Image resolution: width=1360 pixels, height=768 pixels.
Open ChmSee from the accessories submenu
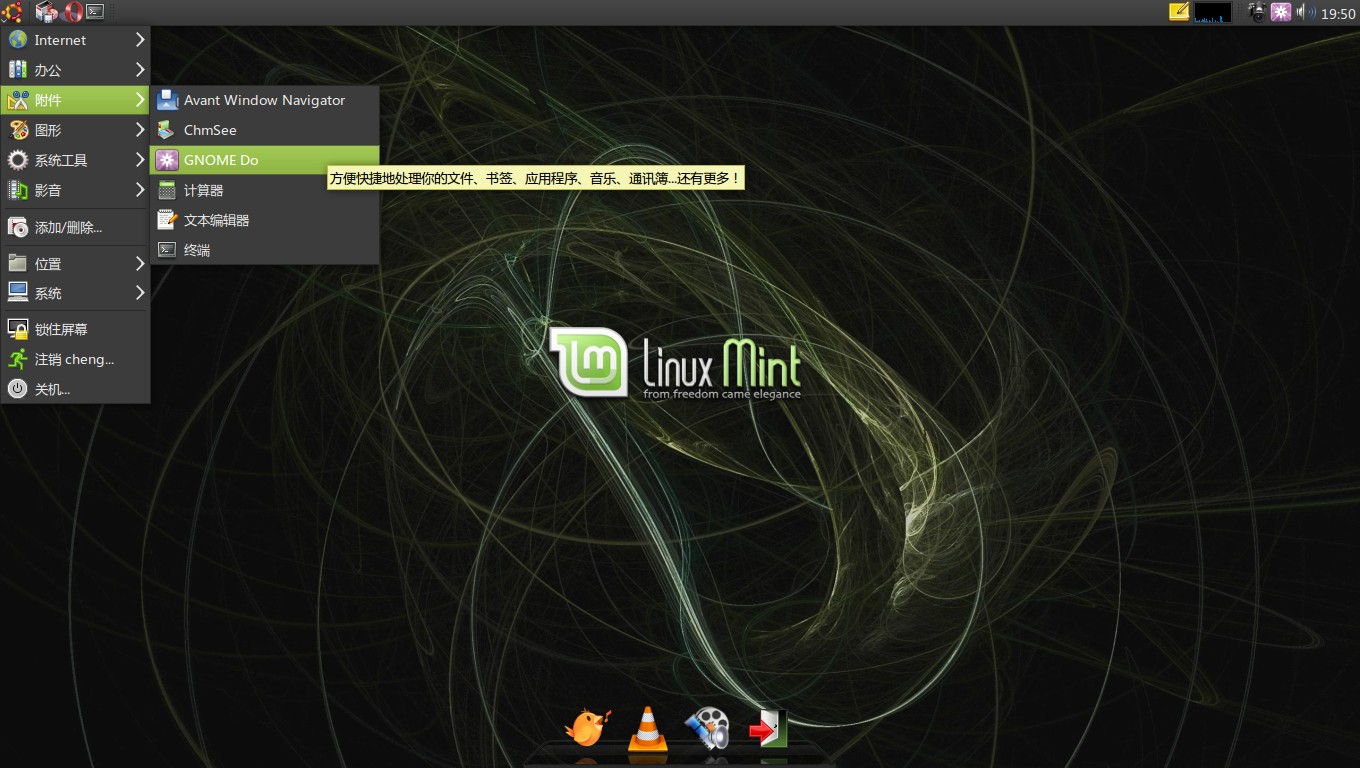[265, 130]
